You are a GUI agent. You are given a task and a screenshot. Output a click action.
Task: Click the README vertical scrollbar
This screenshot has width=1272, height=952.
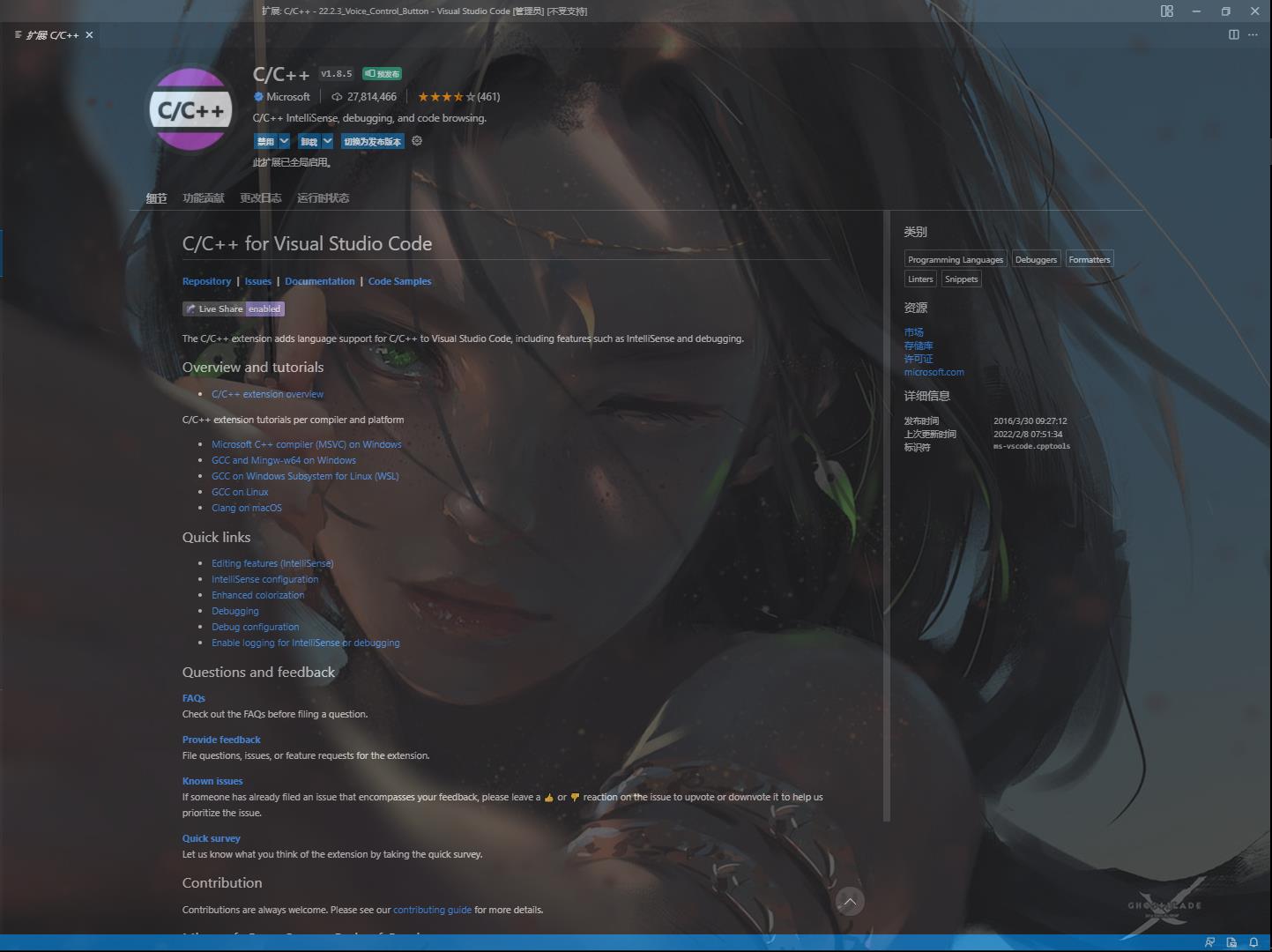[x=887, y=517]
